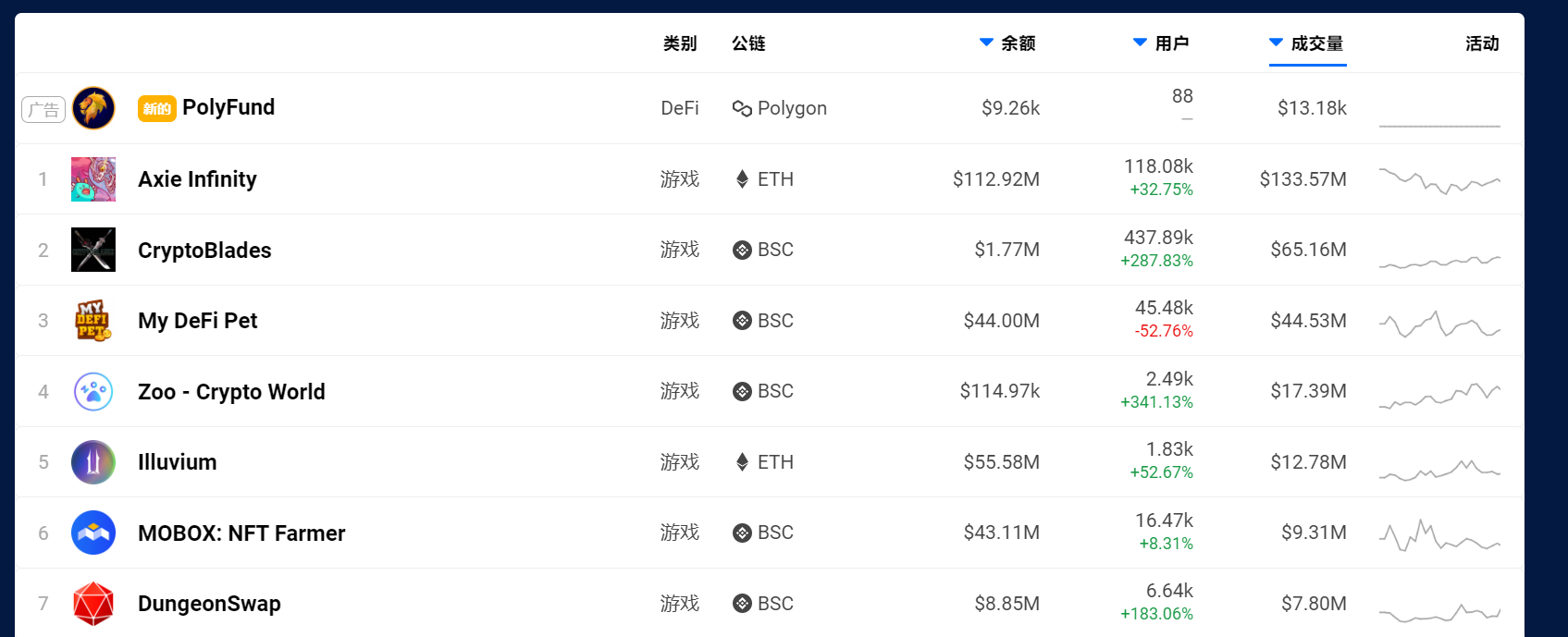This screenshot has width=1568, height=637.
Task: Click 游戏 category in Axie Infinity row
Action: (680, 179)
